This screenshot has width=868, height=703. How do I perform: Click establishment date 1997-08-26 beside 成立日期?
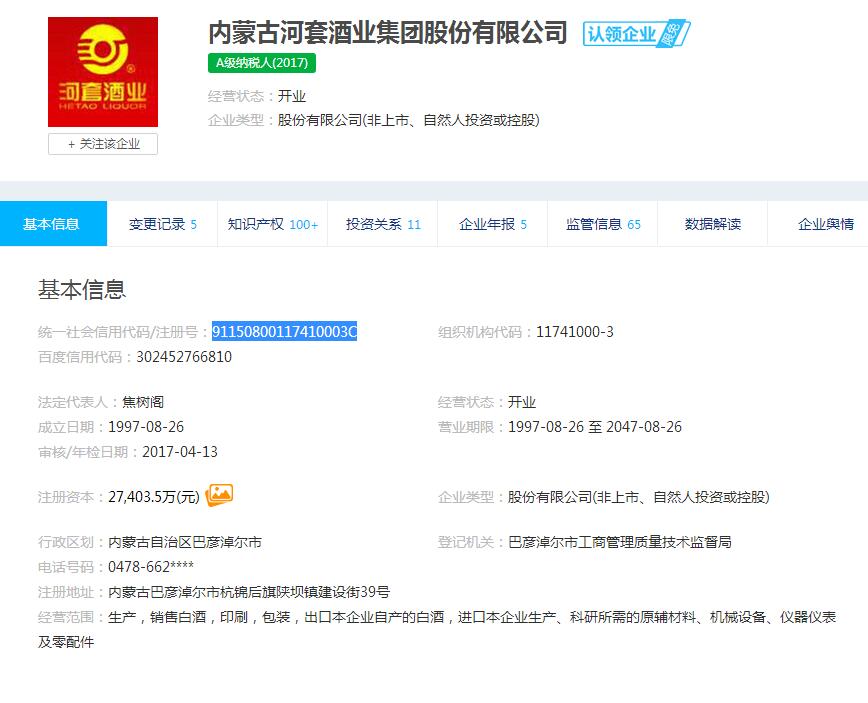coord(146,427)
